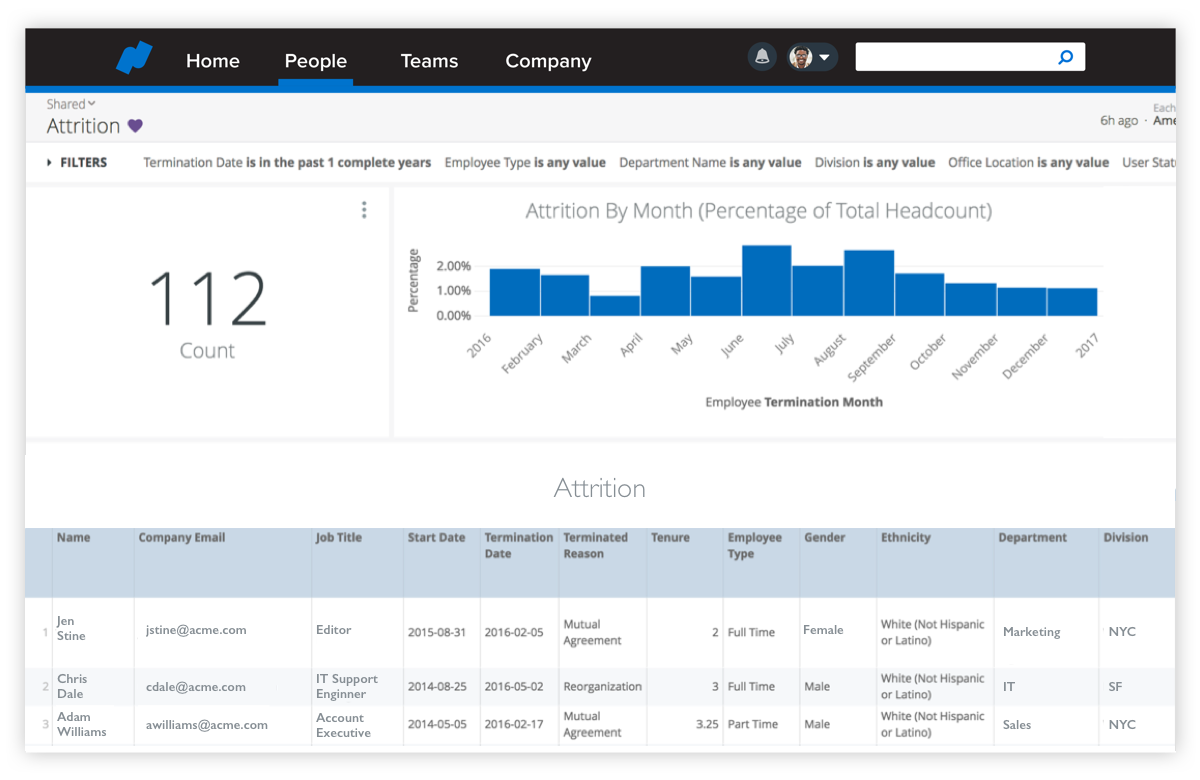The image size is (1200, 780).
Task: Expand the FILTERS section
Action: click(77, 162)
